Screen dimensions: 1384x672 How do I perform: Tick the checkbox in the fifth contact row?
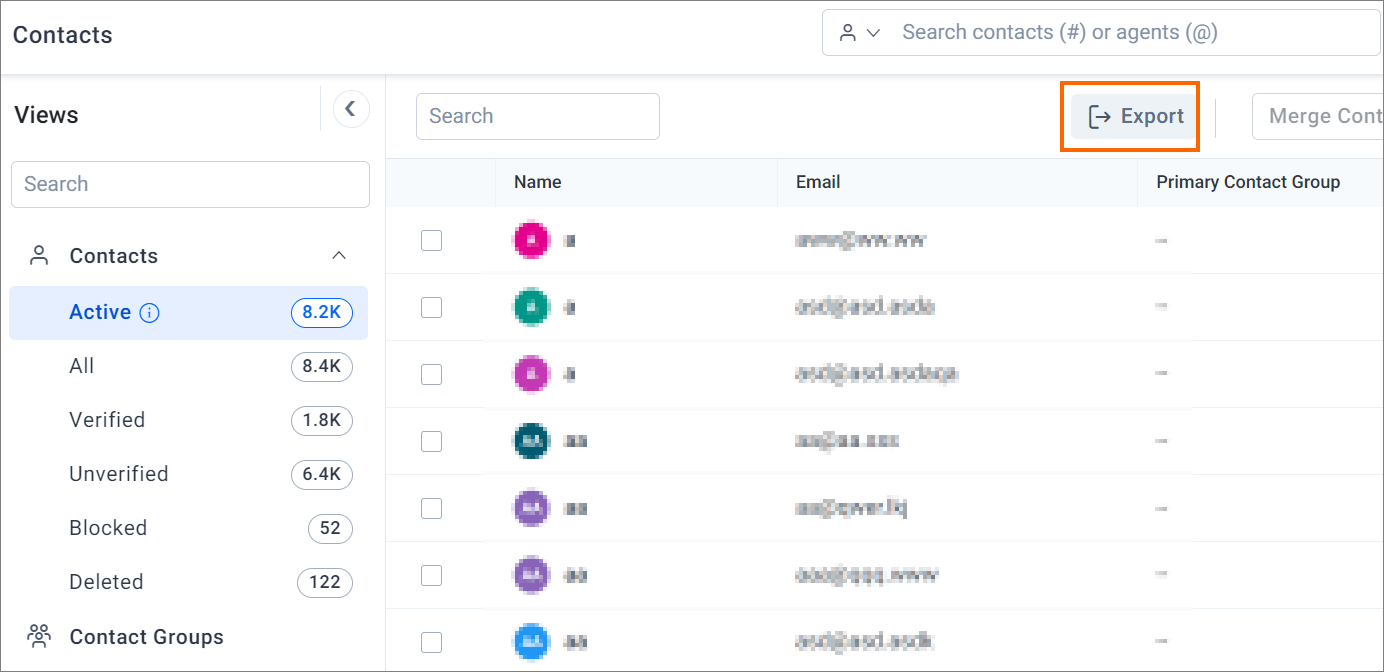(431, 508)
